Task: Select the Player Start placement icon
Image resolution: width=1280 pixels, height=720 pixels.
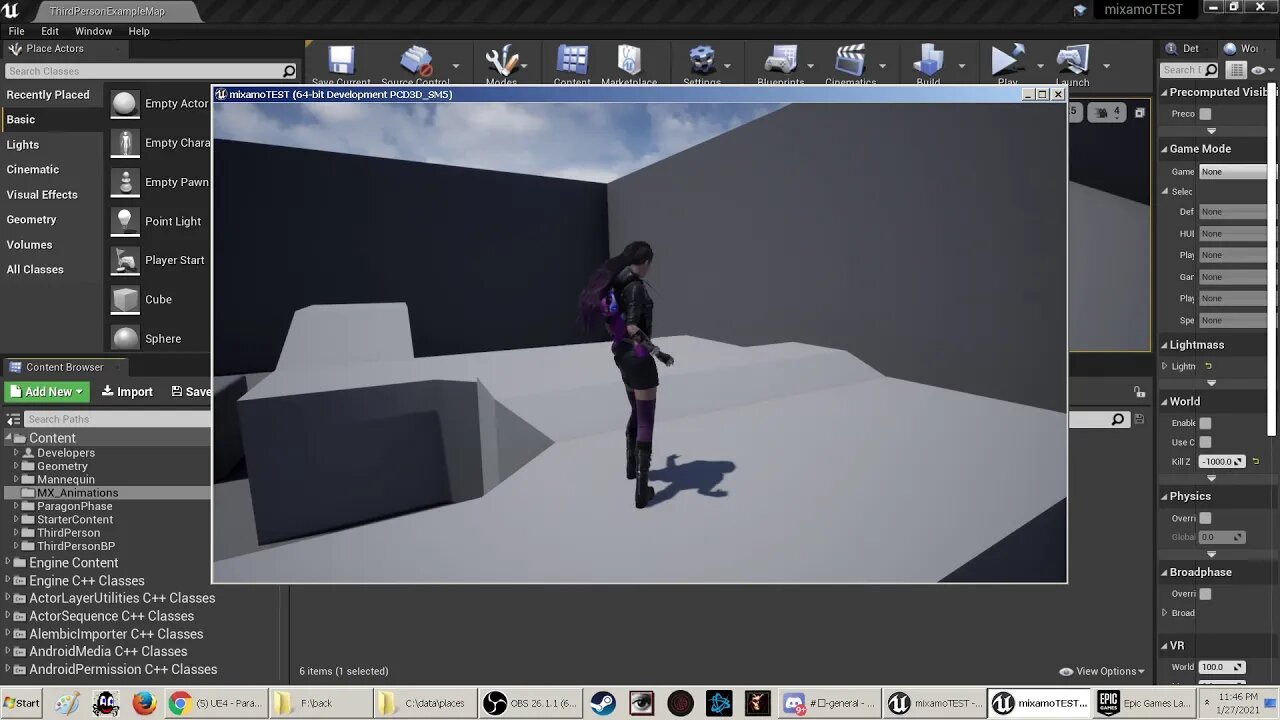Action: coord(125,260)
